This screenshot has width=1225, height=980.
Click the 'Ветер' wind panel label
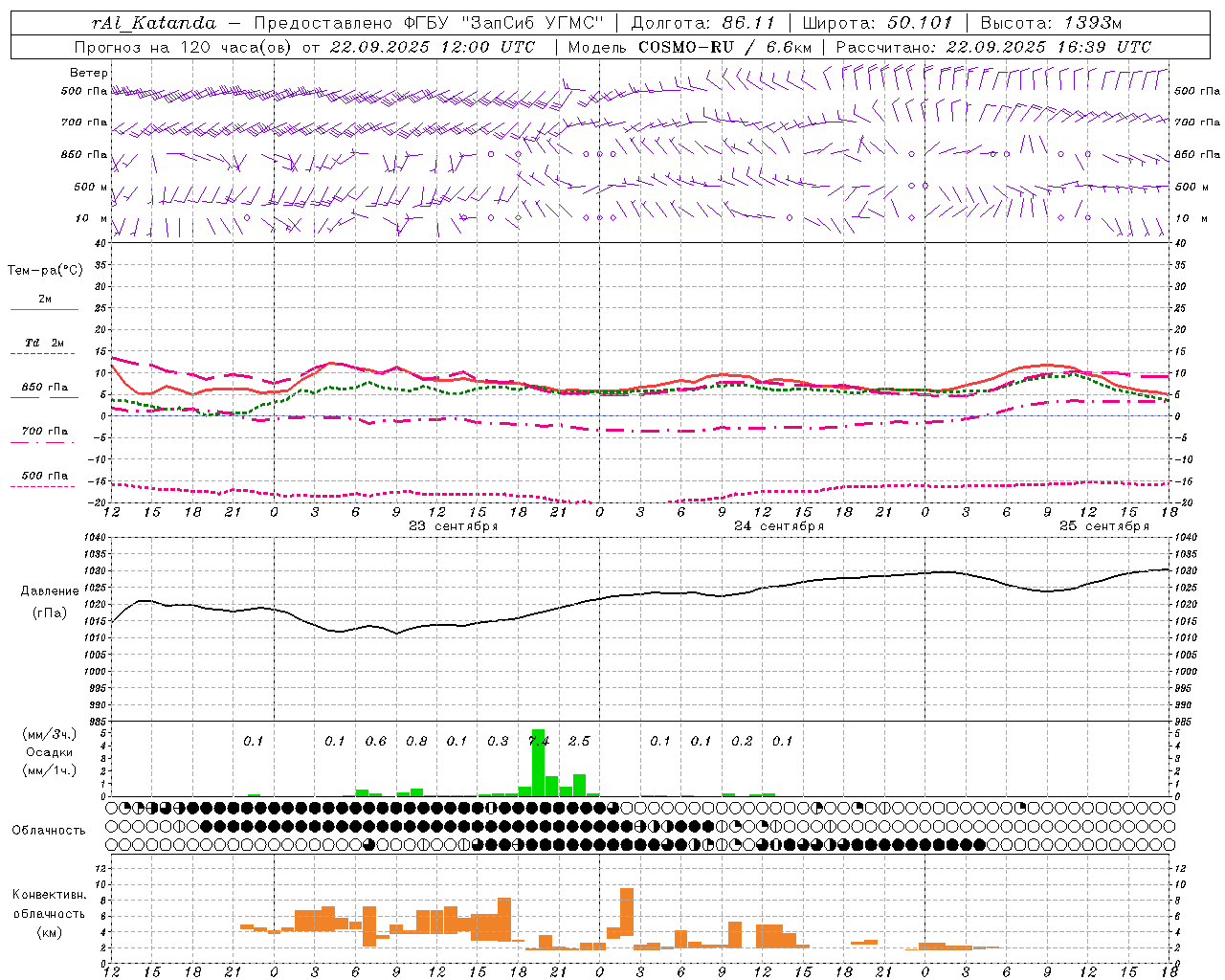pyautogui.click(x=89, y=73)
